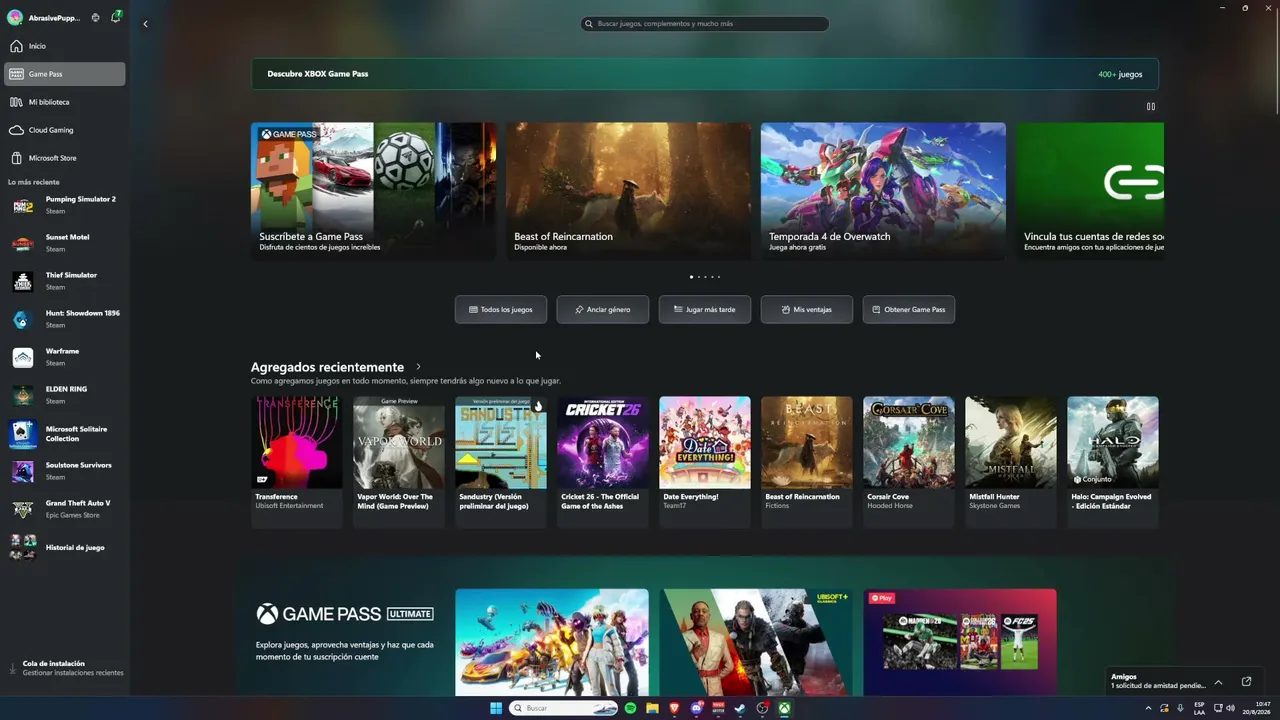The width and height of the screenshot is (1280, 720).
Task: Open the Sandustry game tile
Action: pyautogui.click(x=501, y=461)
